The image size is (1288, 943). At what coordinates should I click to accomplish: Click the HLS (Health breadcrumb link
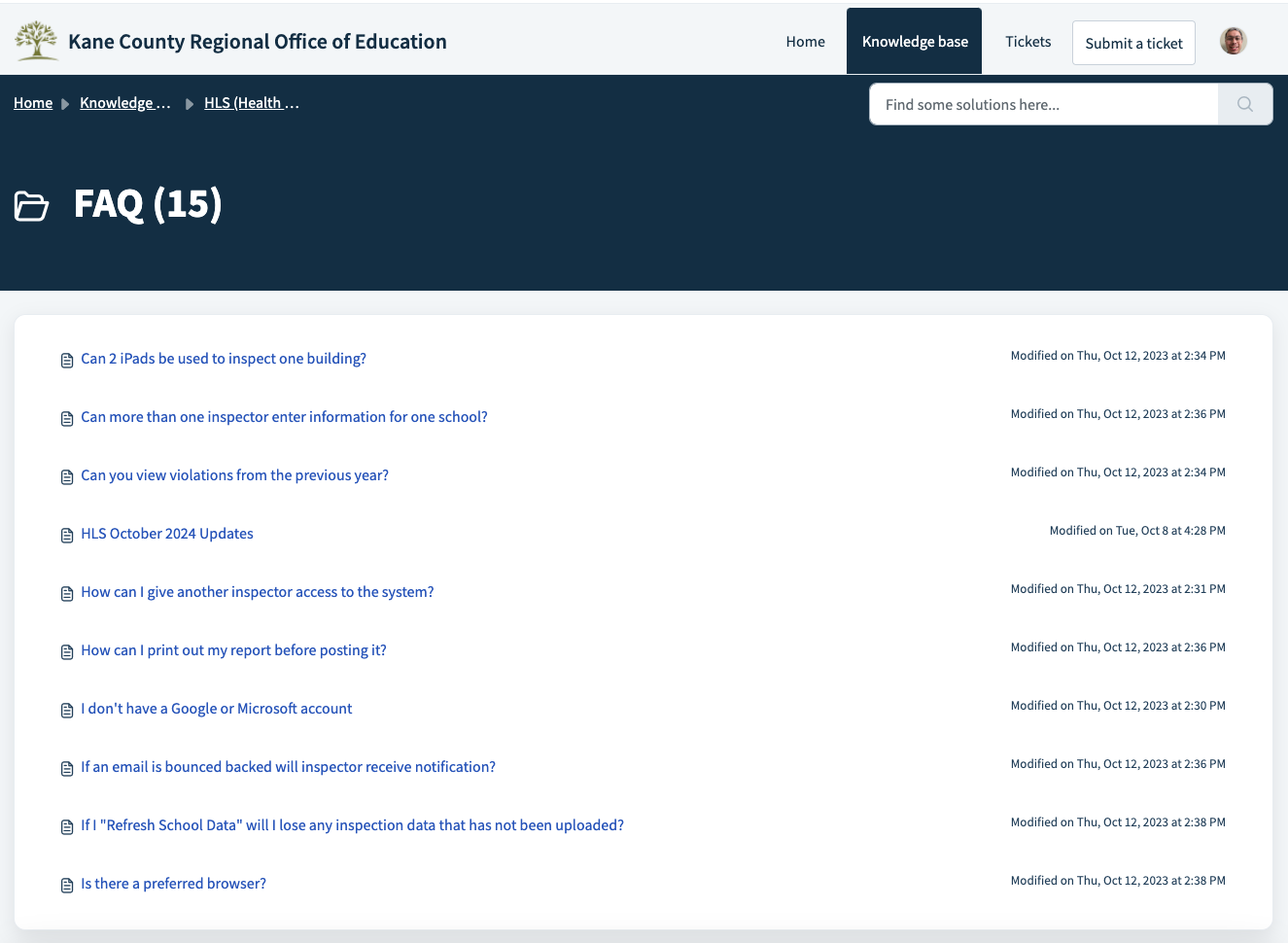[251, 103]
